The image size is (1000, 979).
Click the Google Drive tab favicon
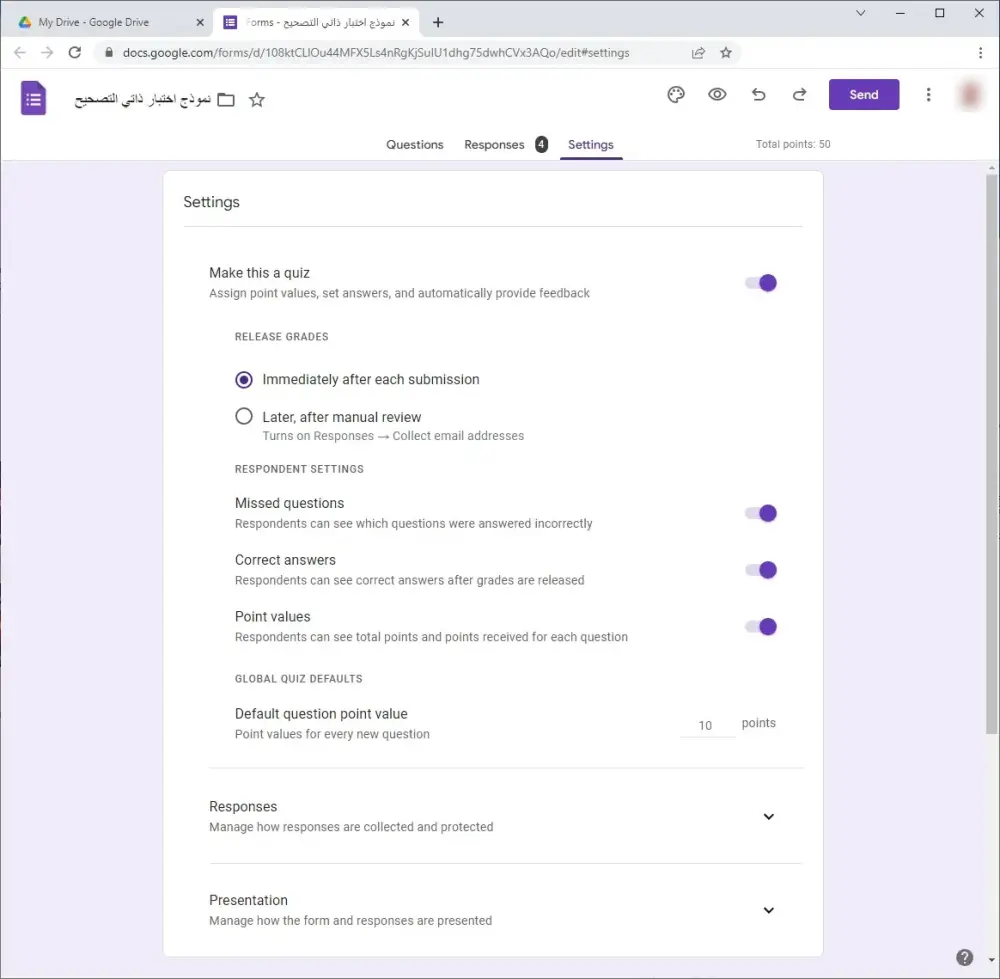(25, 22)
